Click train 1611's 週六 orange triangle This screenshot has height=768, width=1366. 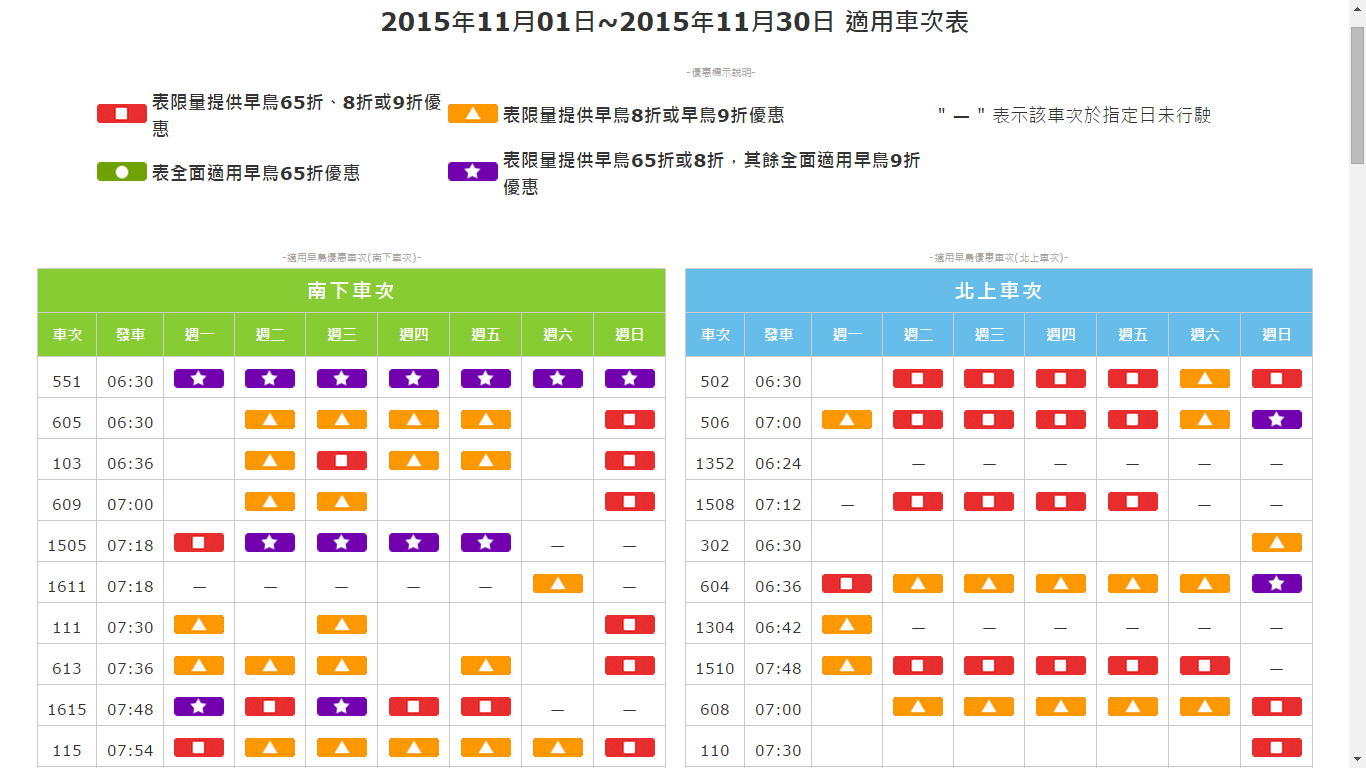coord(558,584)
